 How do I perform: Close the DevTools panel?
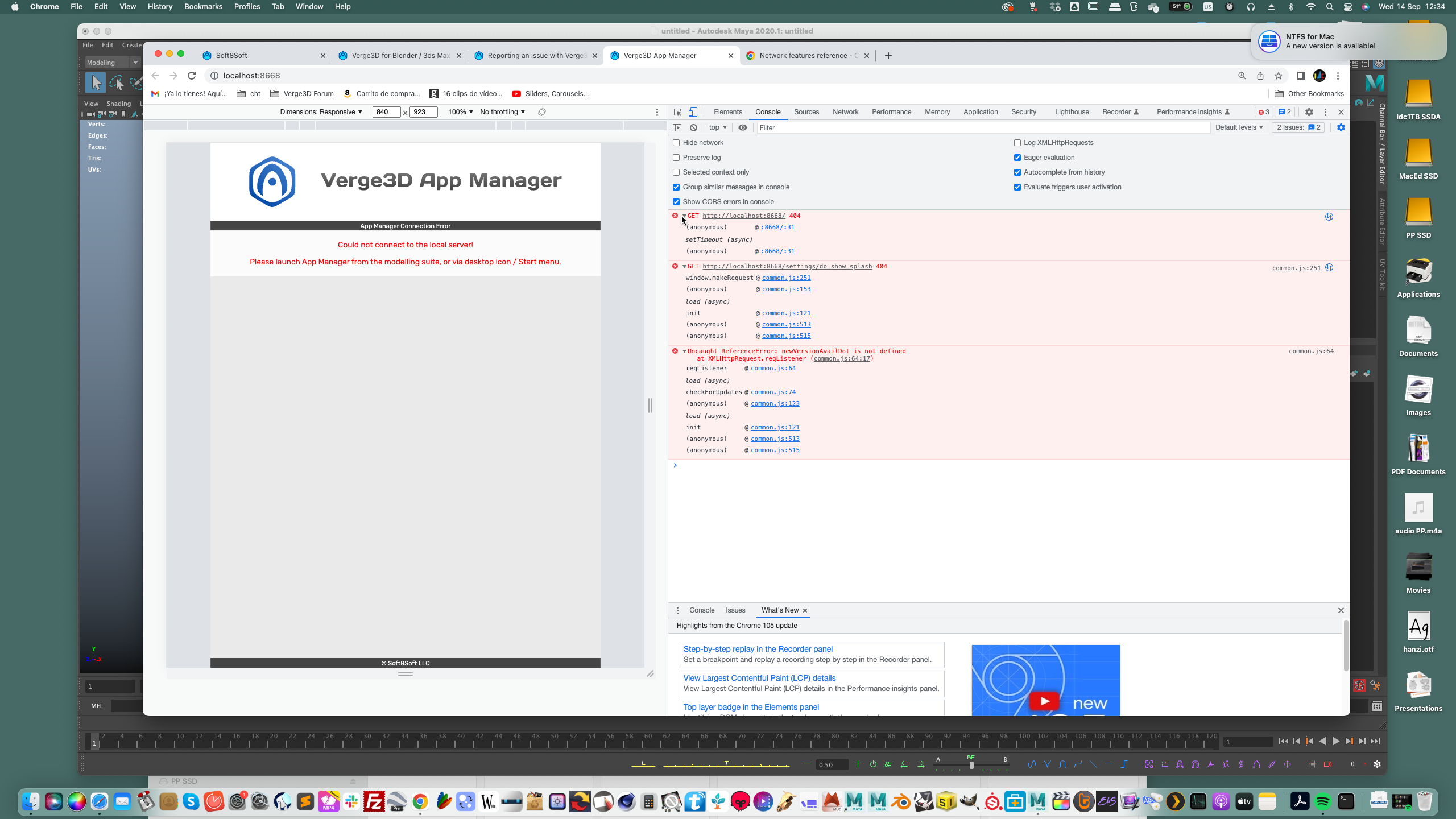(1341, 112)
